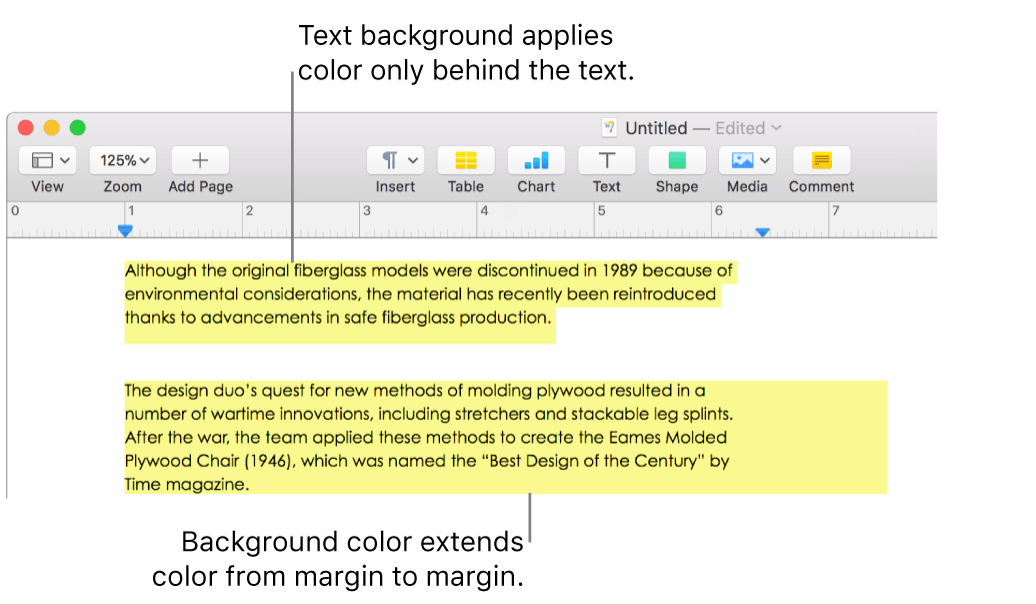Image resolution: width=1036 pixels, height=604 pixels.
Task: Click the View toolbar icon
Action: point(41,160)
